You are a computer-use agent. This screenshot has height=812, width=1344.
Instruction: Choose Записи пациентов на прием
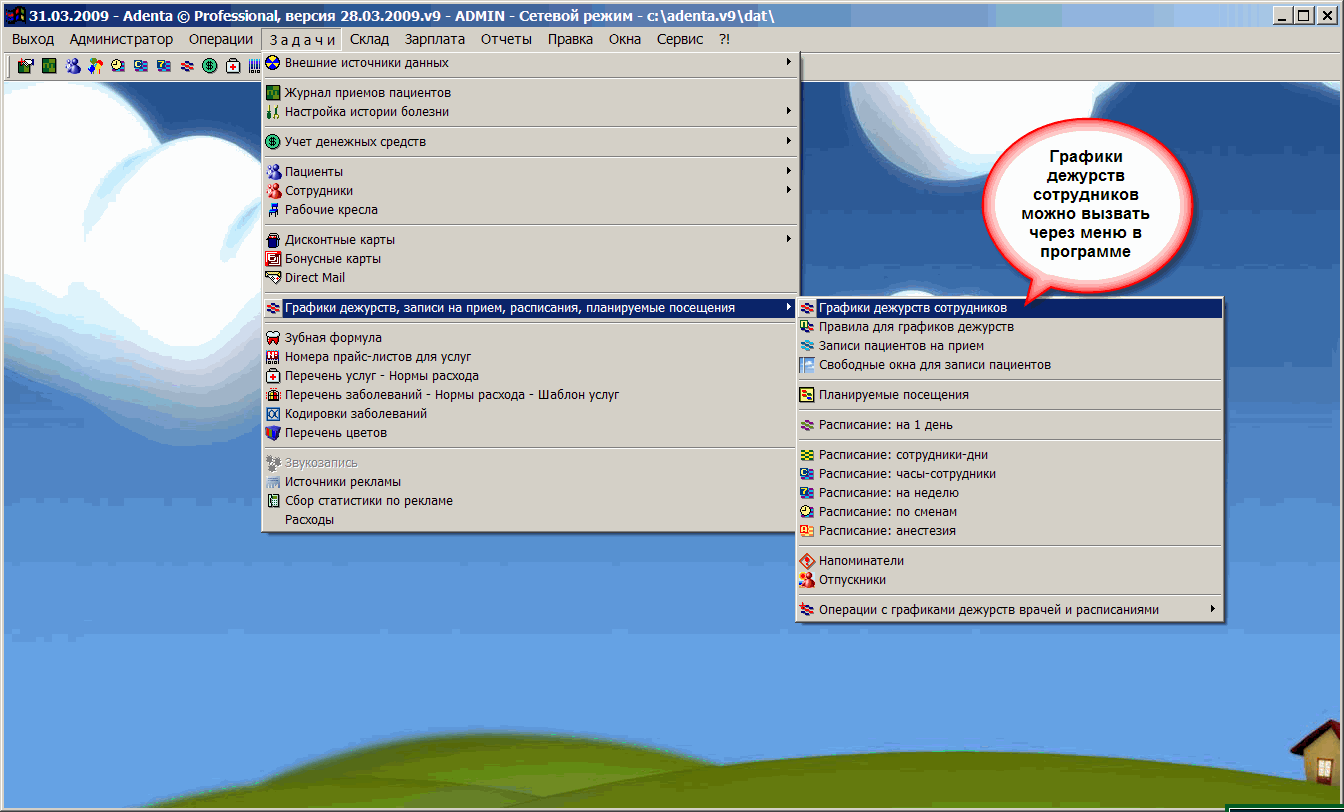[x=901, y=346]
